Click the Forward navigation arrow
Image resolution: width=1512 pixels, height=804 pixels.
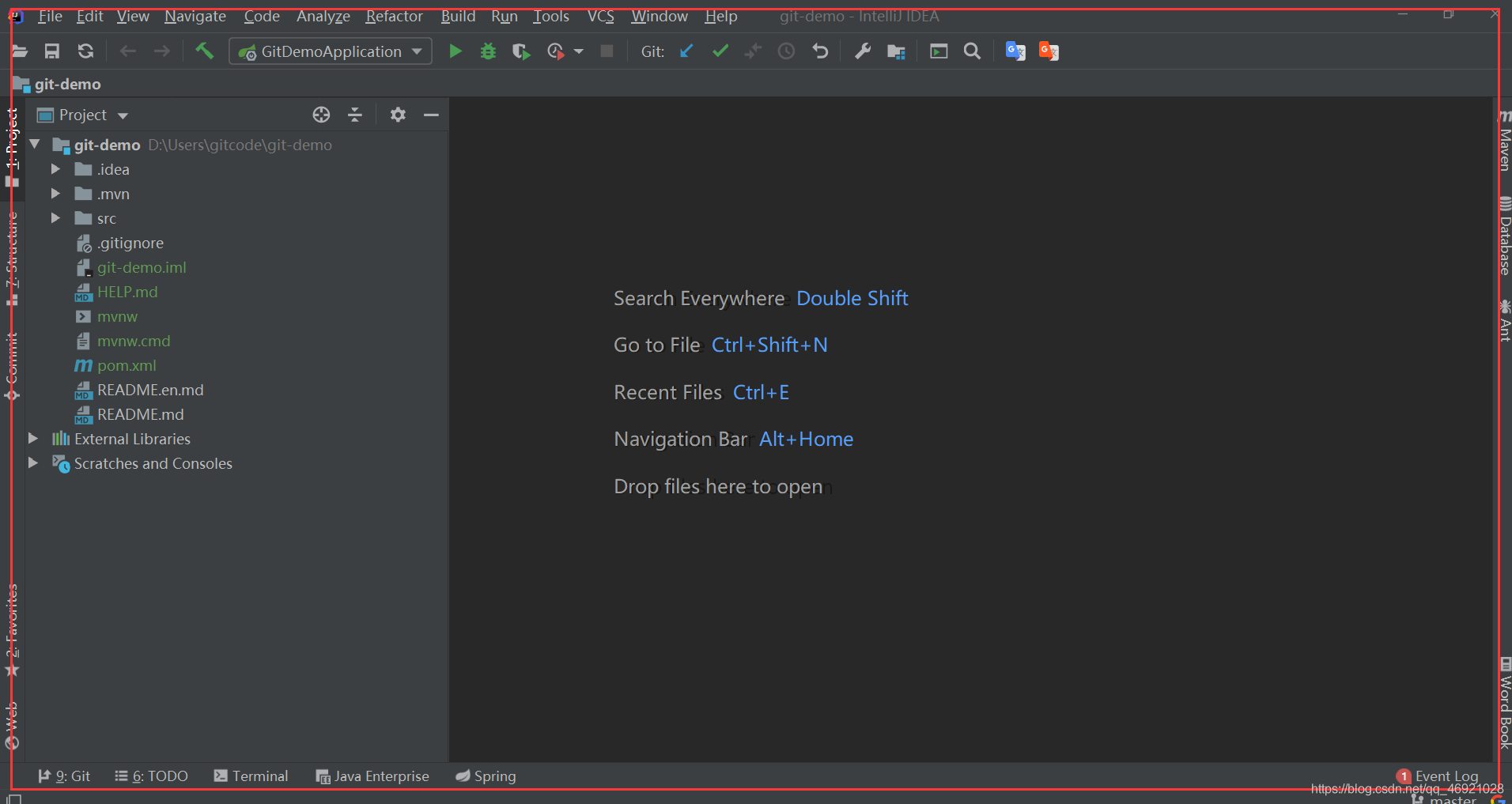pyautogui.click(x=161, y=51)
